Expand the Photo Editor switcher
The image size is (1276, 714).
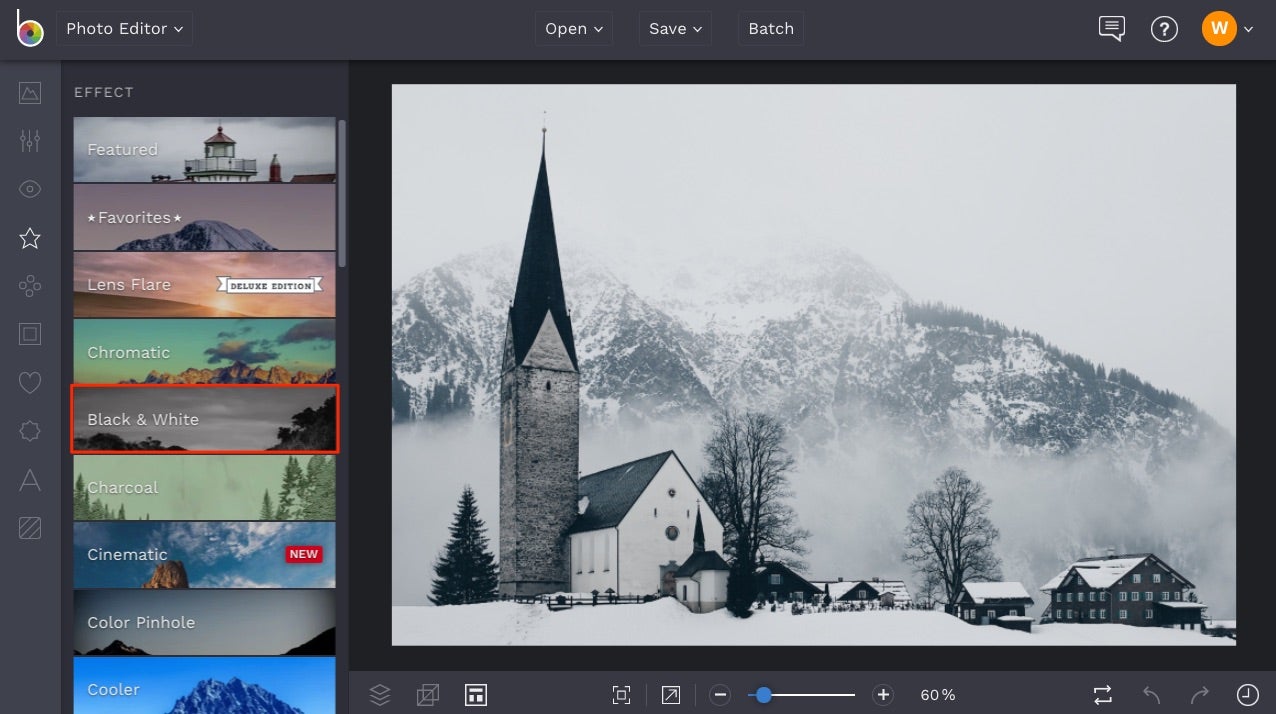pos(124,28)
